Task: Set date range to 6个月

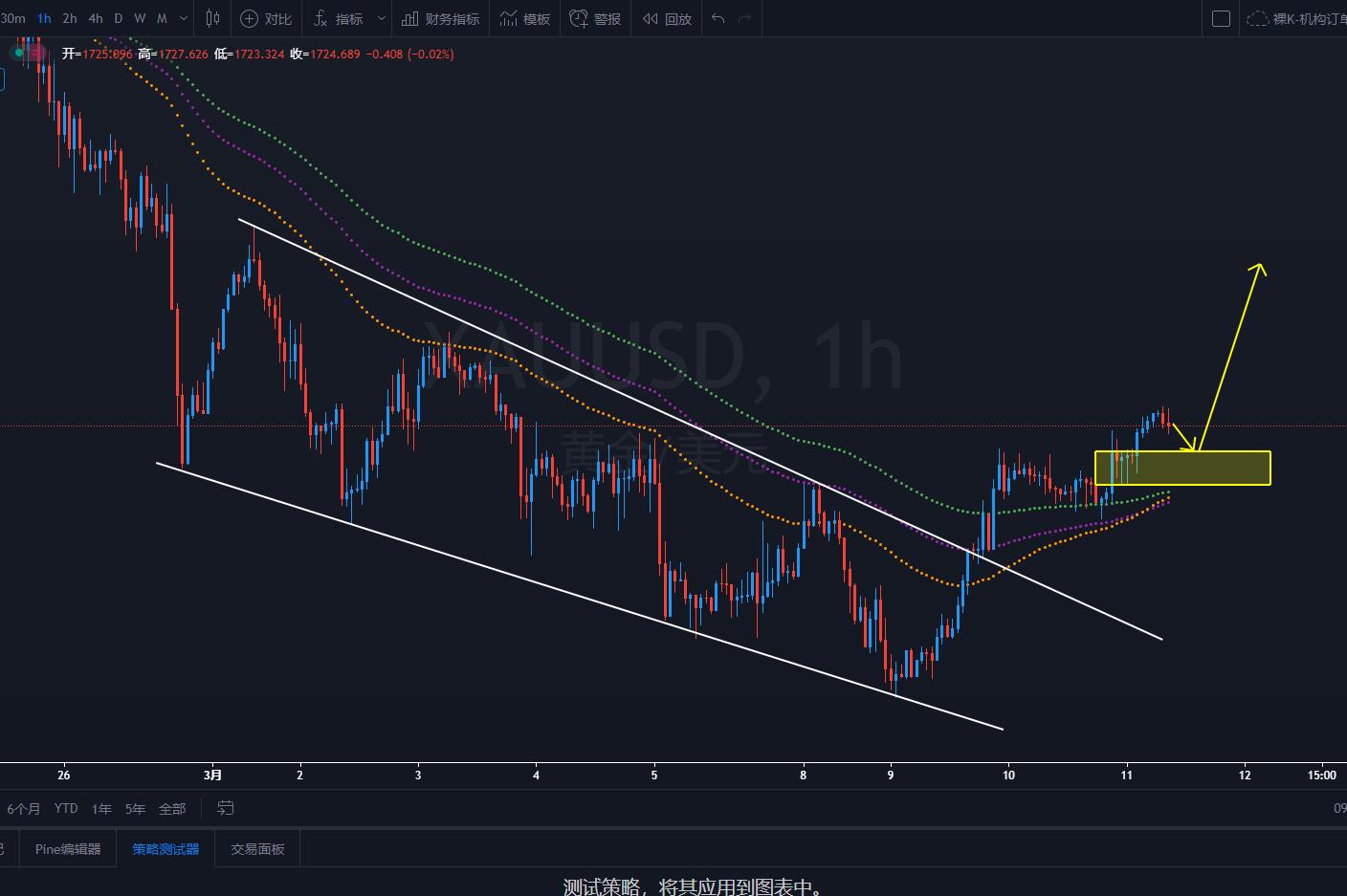Action: tap(24, 809)
